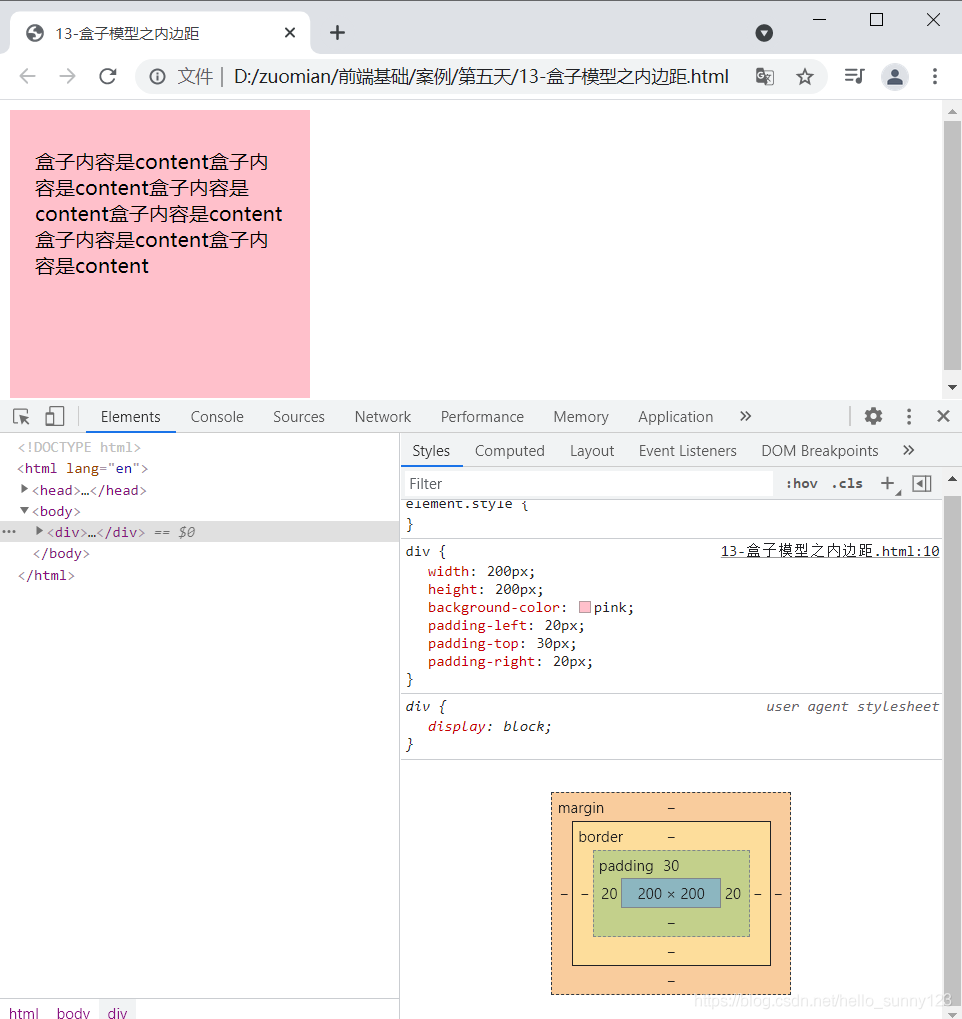
Task: Open the hidden tabs overflow chevron
Action: [x=745, y=416]
